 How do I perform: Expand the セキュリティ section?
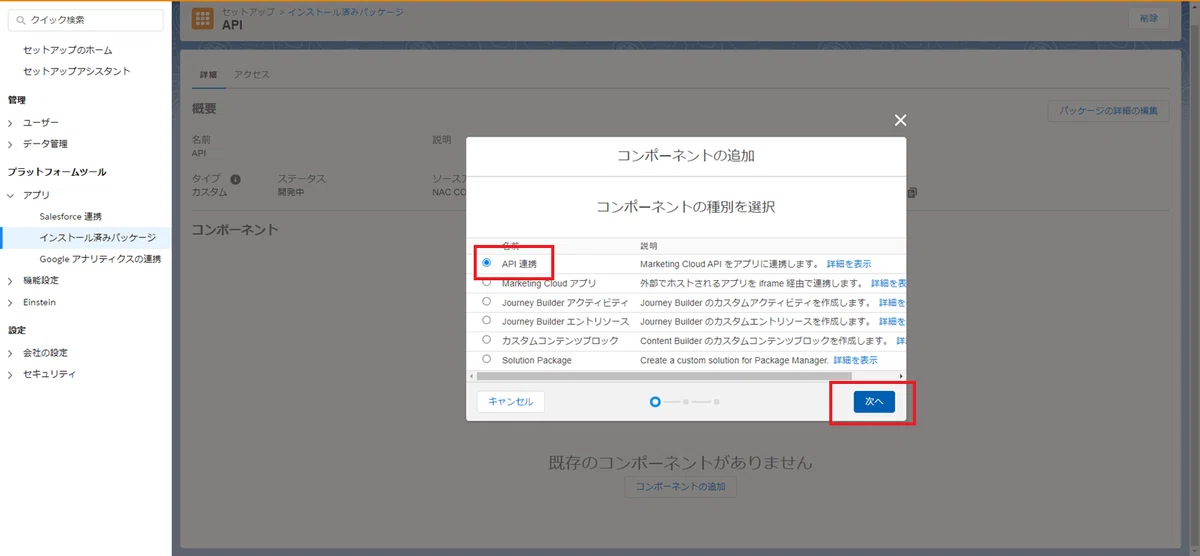point(10,374)
